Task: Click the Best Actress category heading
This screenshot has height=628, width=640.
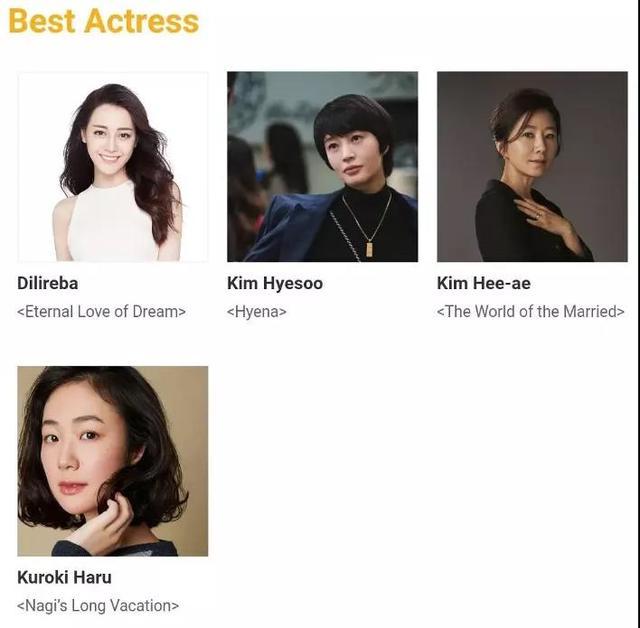Action: (104, 21)
